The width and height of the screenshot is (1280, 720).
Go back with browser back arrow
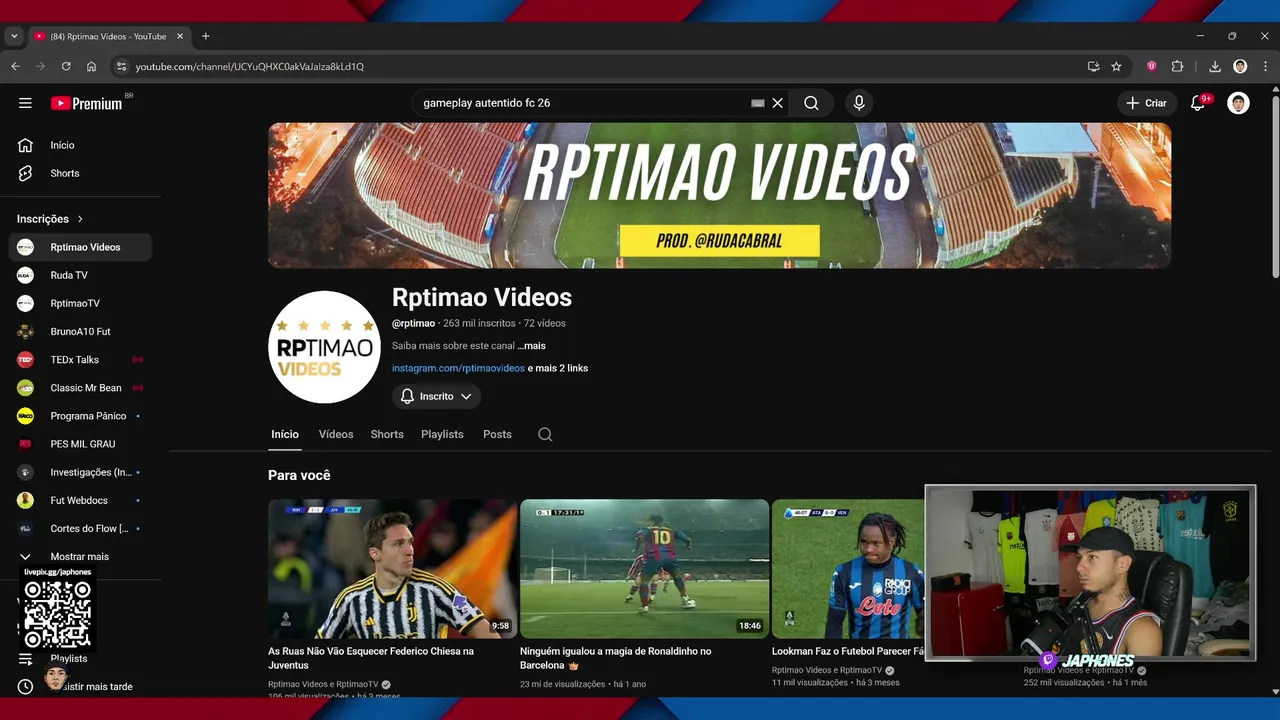[x=15, y=66]
